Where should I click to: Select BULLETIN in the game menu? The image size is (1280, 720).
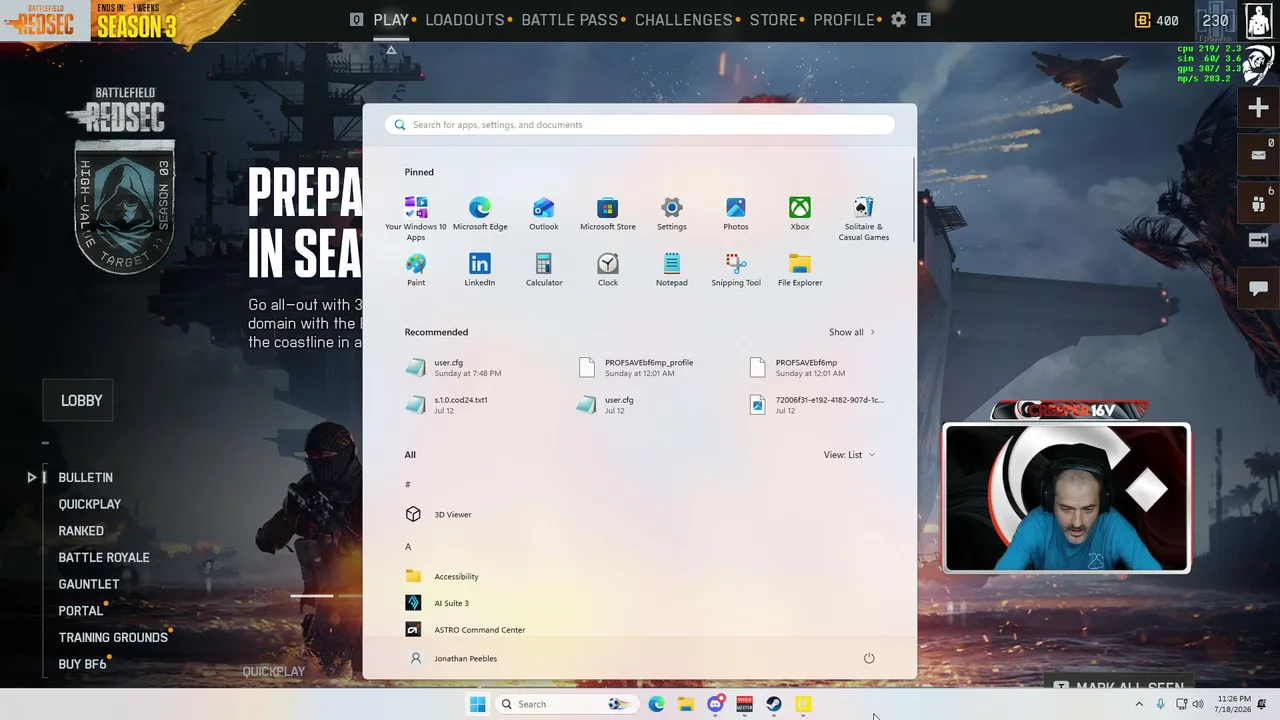click(x=85, y=477)
